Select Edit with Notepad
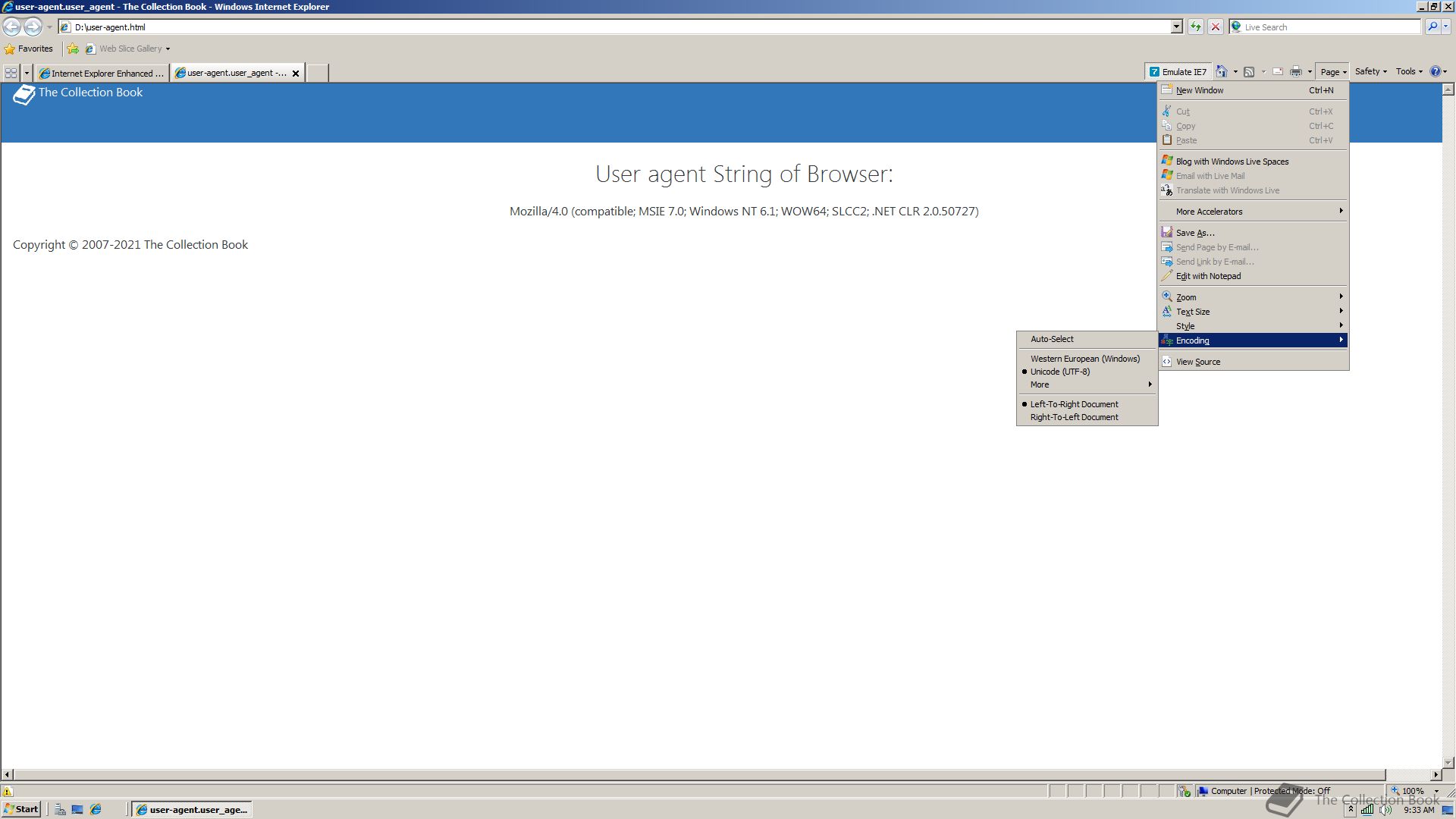This screenshot has height=819, width=1456. point(1254,276)
